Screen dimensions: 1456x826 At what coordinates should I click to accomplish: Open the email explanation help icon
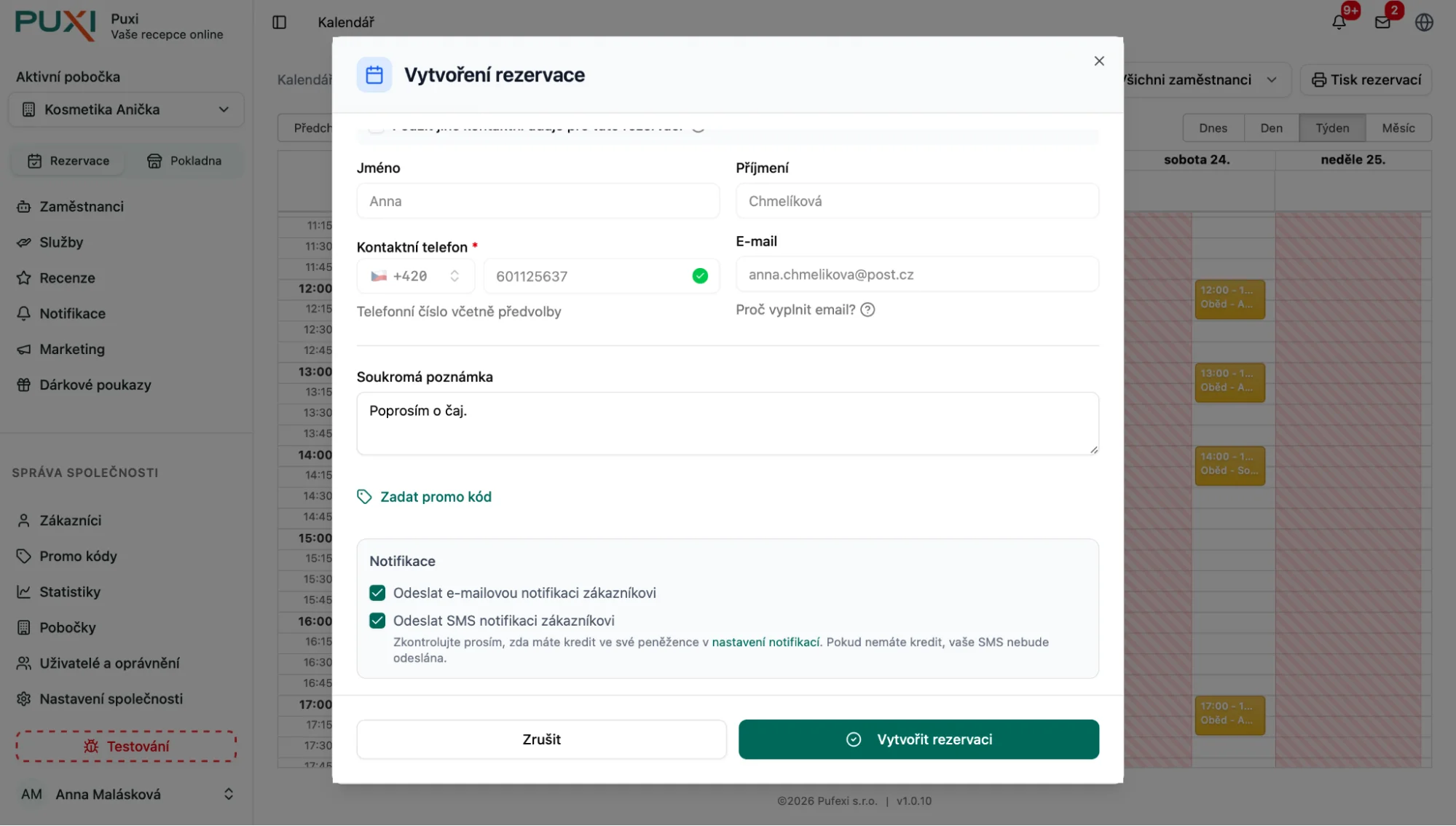(867, 310)
